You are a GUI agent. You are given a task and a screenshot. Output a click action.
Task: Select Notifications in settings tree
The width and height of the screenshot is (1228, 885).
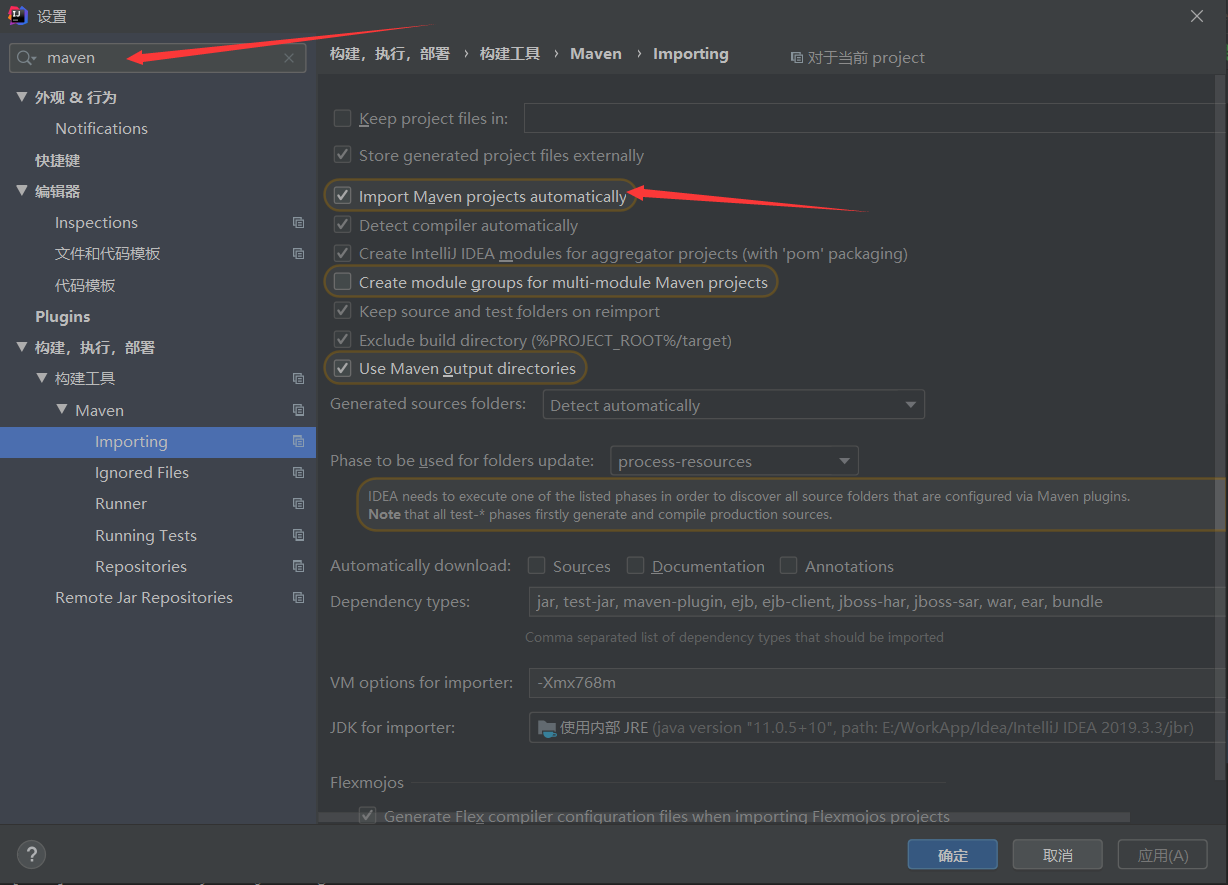pyautogui.click(x=101, y=128)
